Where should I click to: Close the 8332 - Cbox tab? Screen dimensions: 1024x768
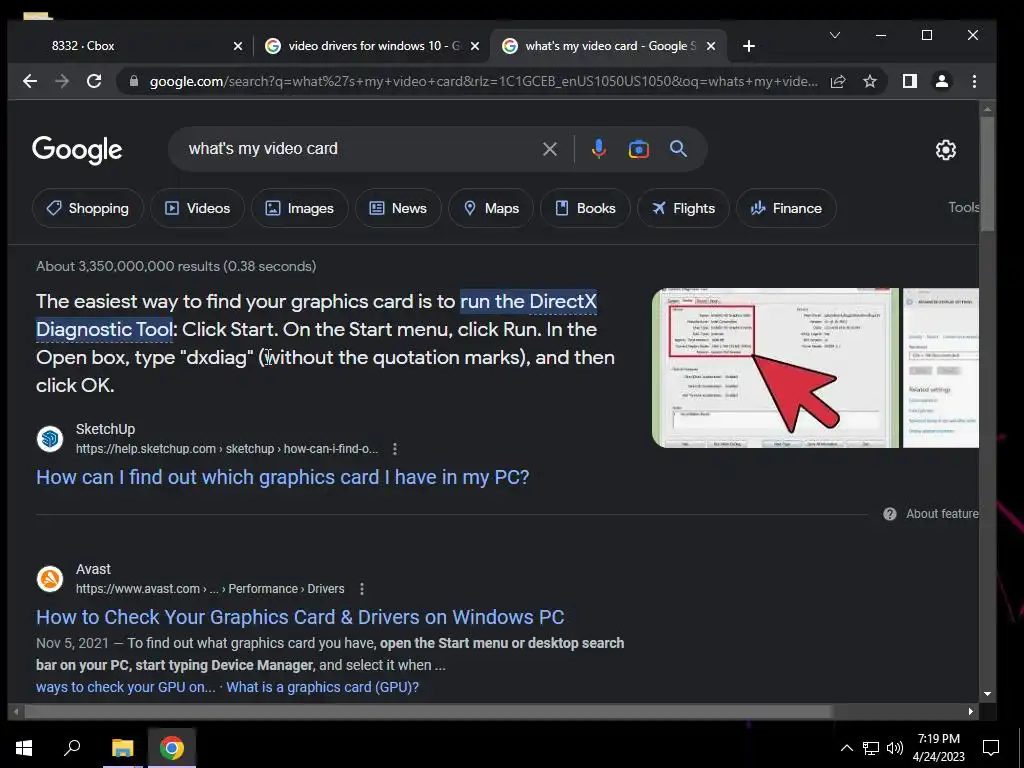tap(238, 46)
